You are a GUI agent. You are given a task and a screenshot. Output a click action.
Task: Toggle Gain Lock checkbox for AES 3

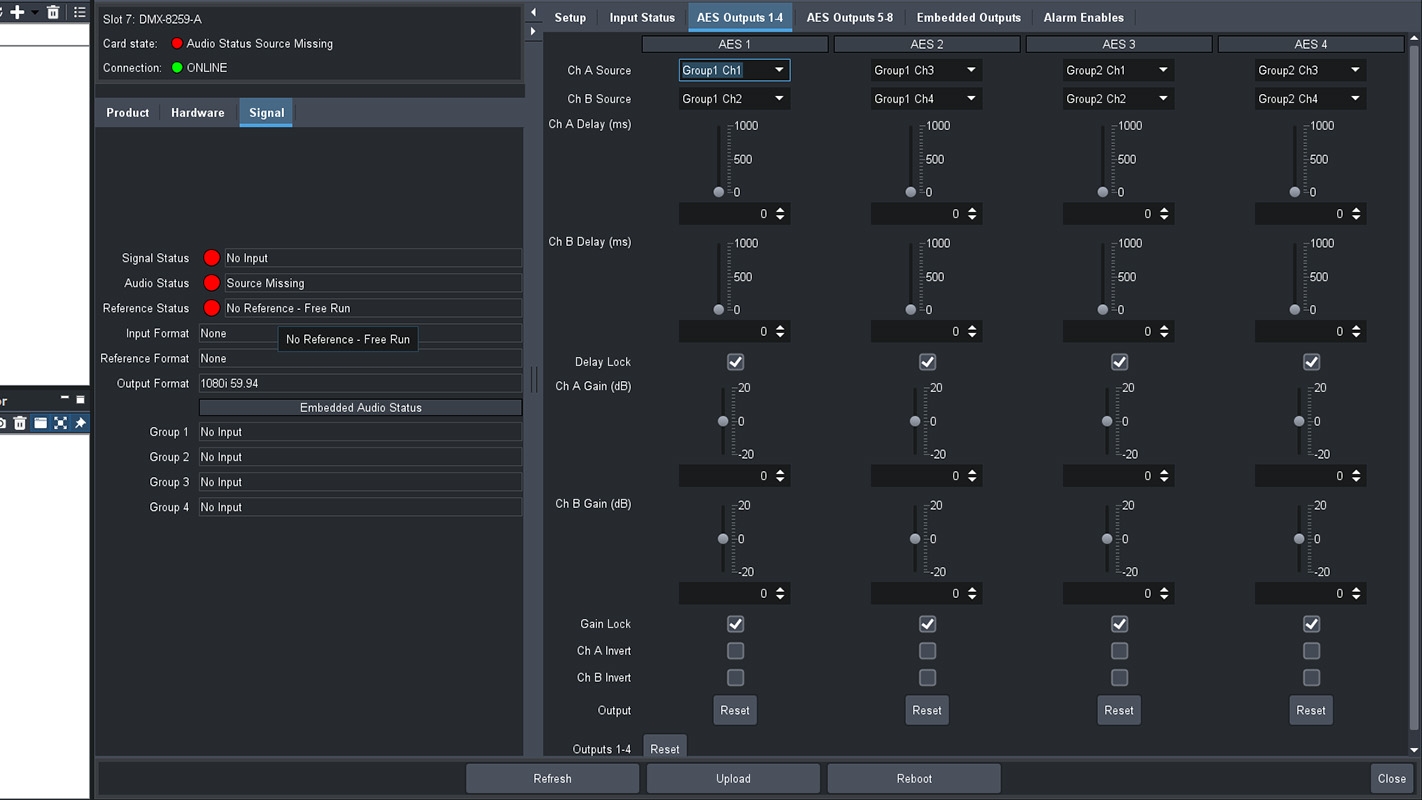[1119, 624]
